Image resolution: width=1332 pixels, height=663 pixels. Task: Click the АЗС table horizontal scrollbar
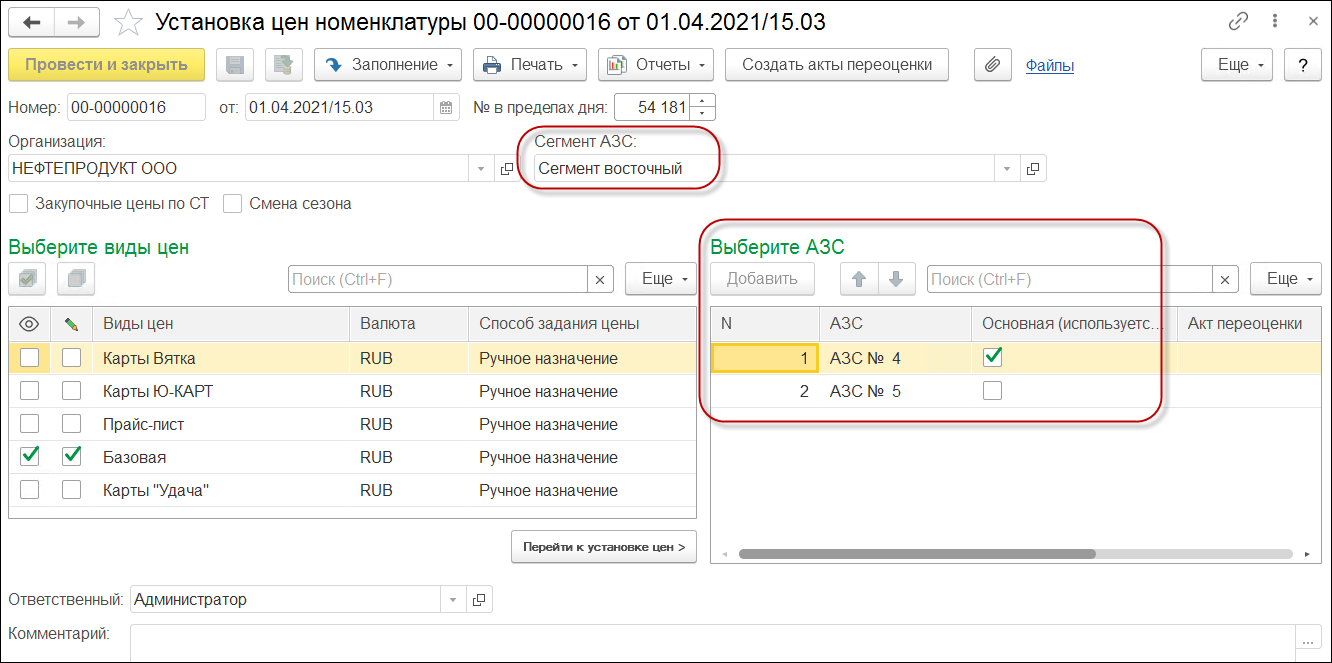[x=916, y=553]
